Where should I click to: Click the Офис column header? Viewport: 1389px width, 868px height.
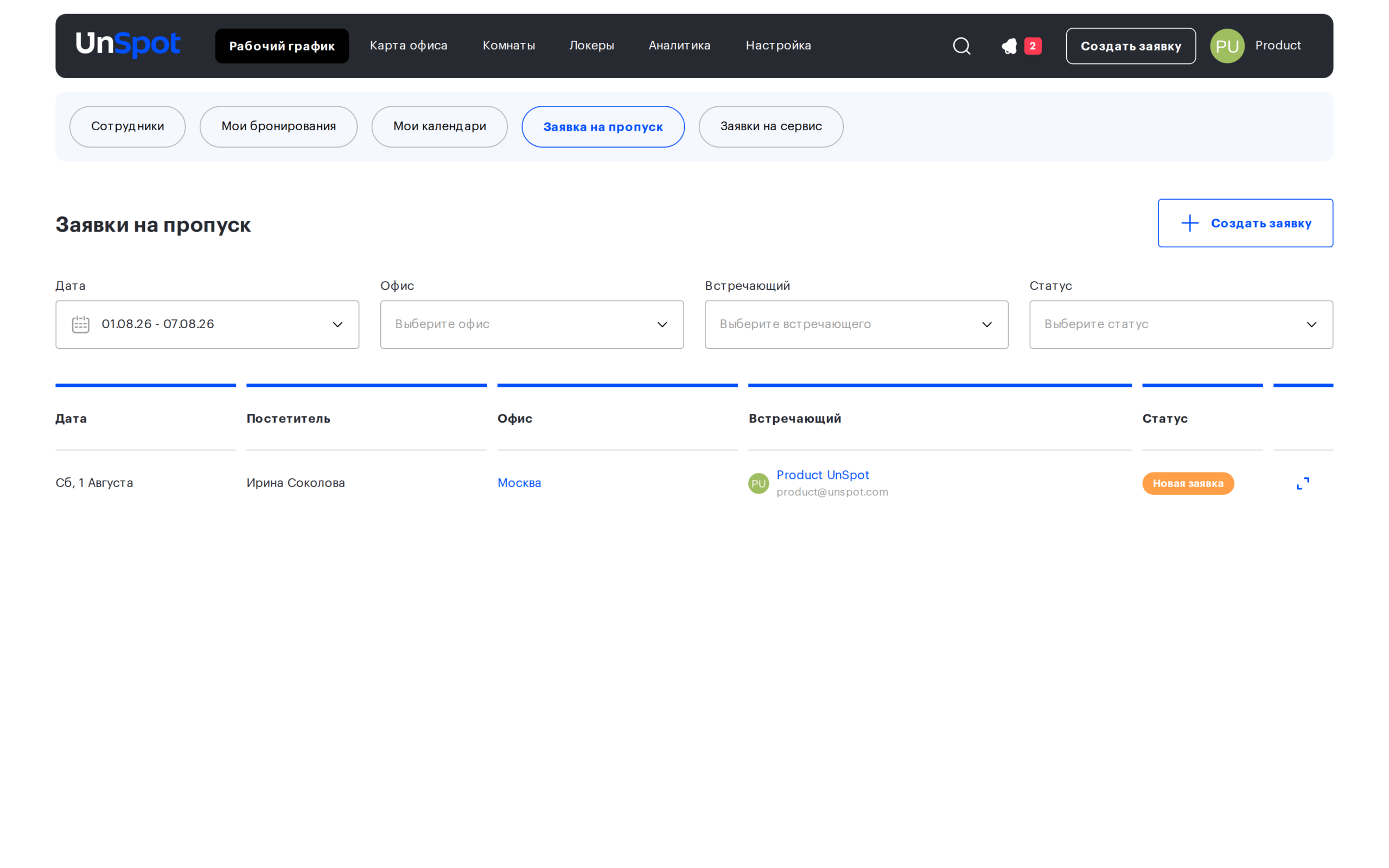pyautogui.click(x=515, y=418)
